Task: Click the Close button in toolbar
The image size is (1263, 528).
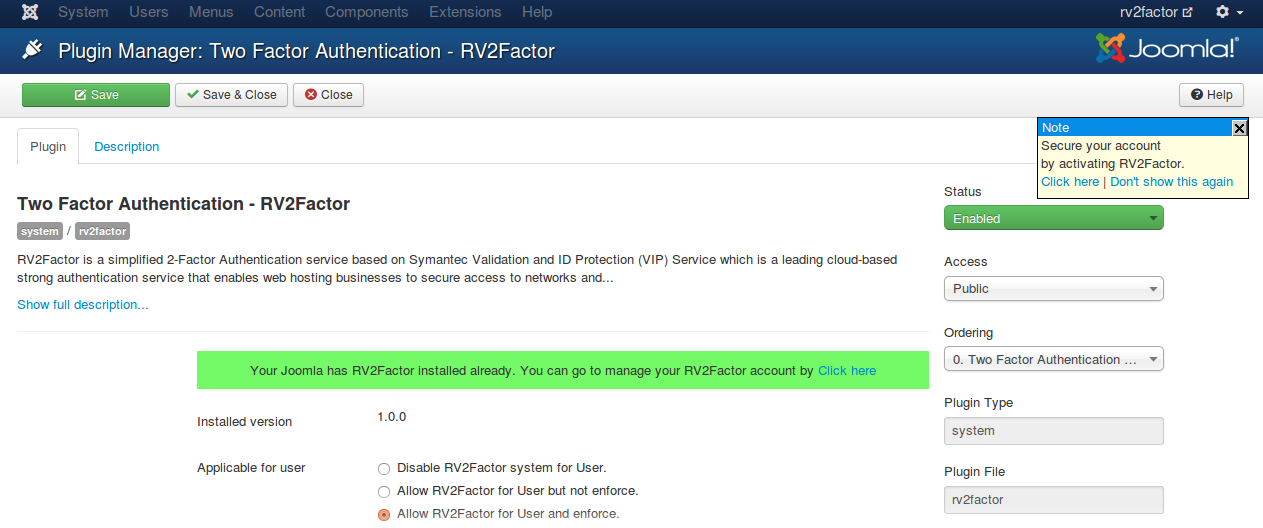Action: point(328,95)
